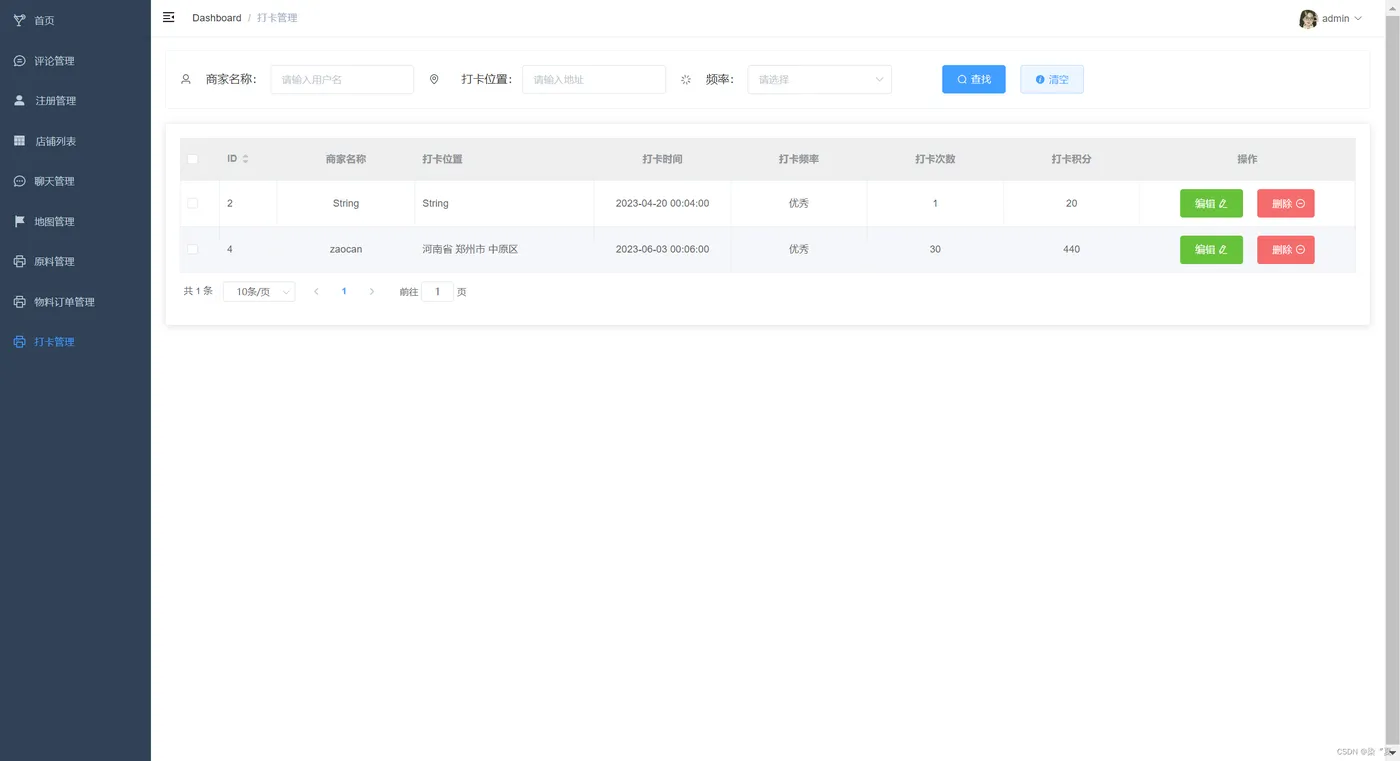
Task: Click the 打卡管理 printer icon
Action: [x=19, y=342]
